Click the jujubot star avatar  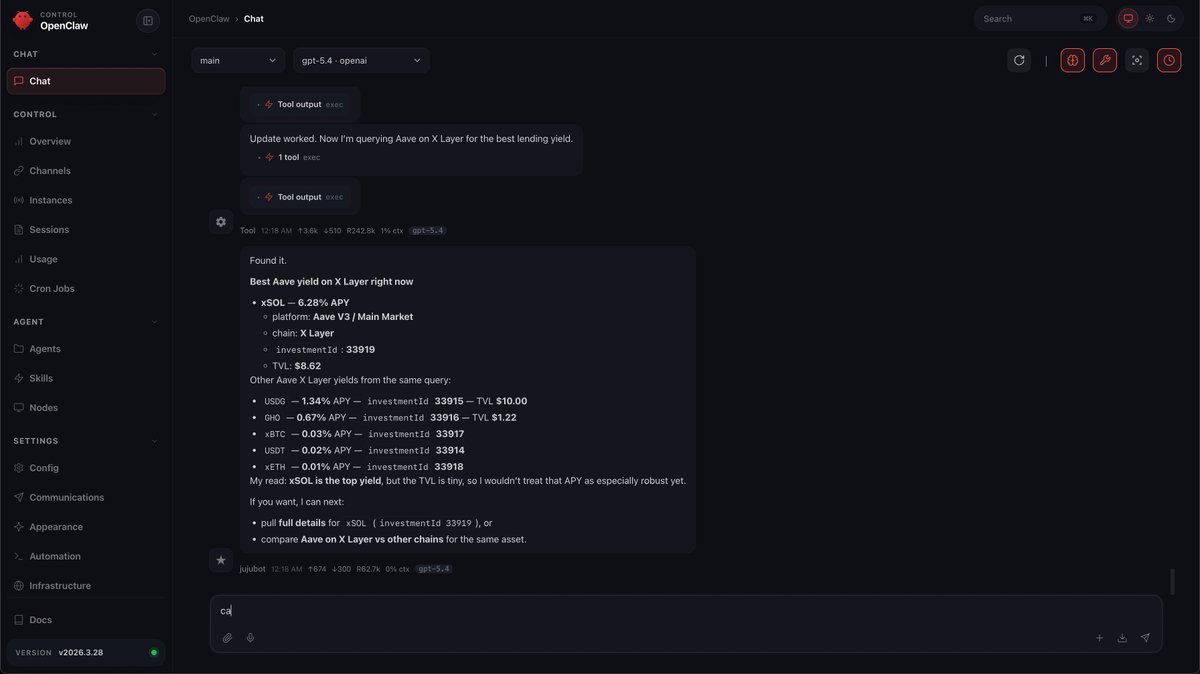click(x=221, y=560)
